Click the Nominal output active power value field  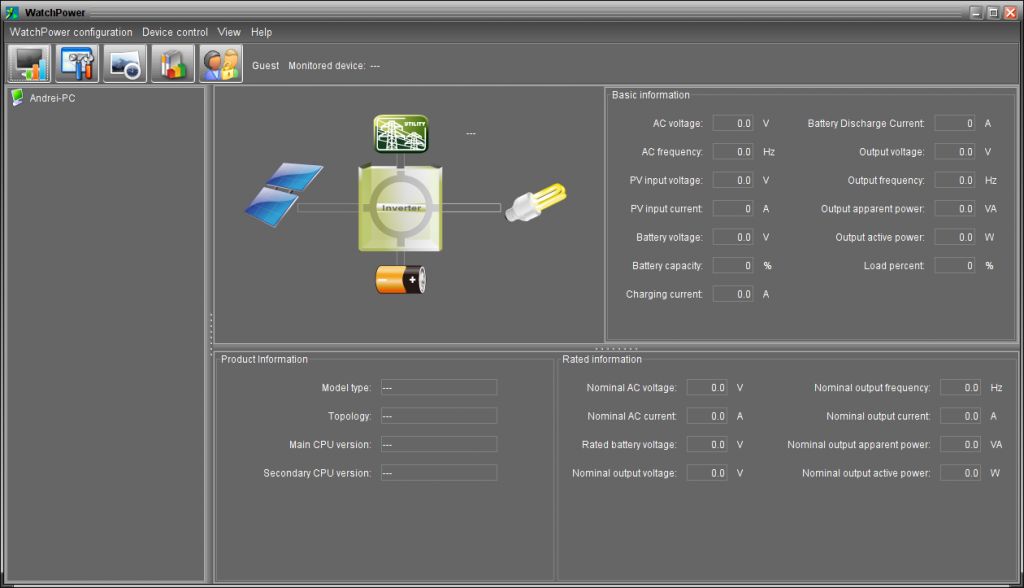click(x=961, y=473)
